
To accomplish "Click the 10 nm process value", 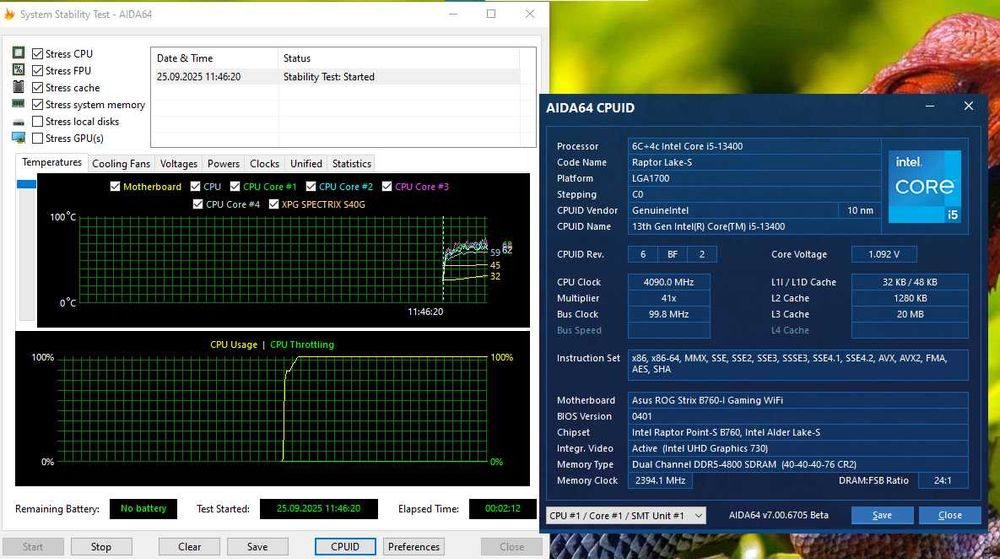I will coord(860,210).
